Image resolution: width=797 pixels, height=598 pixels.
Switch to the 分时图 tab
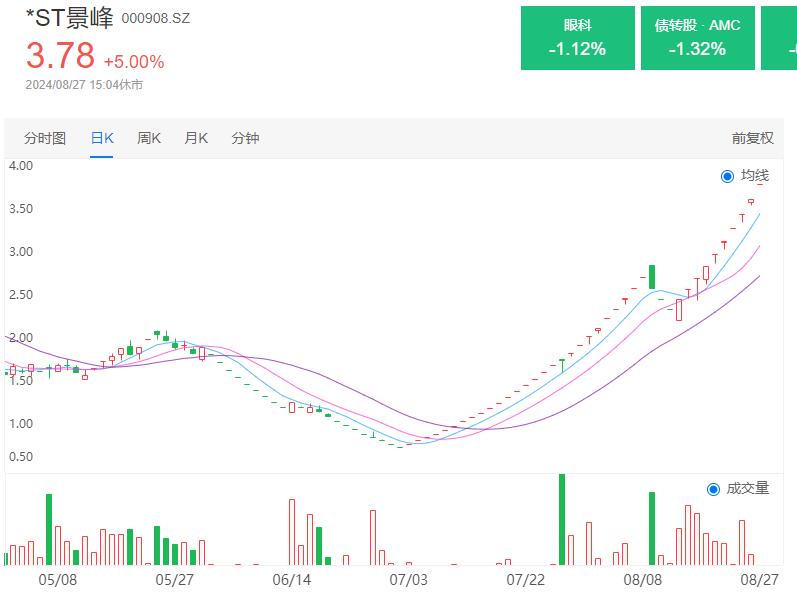45,138
